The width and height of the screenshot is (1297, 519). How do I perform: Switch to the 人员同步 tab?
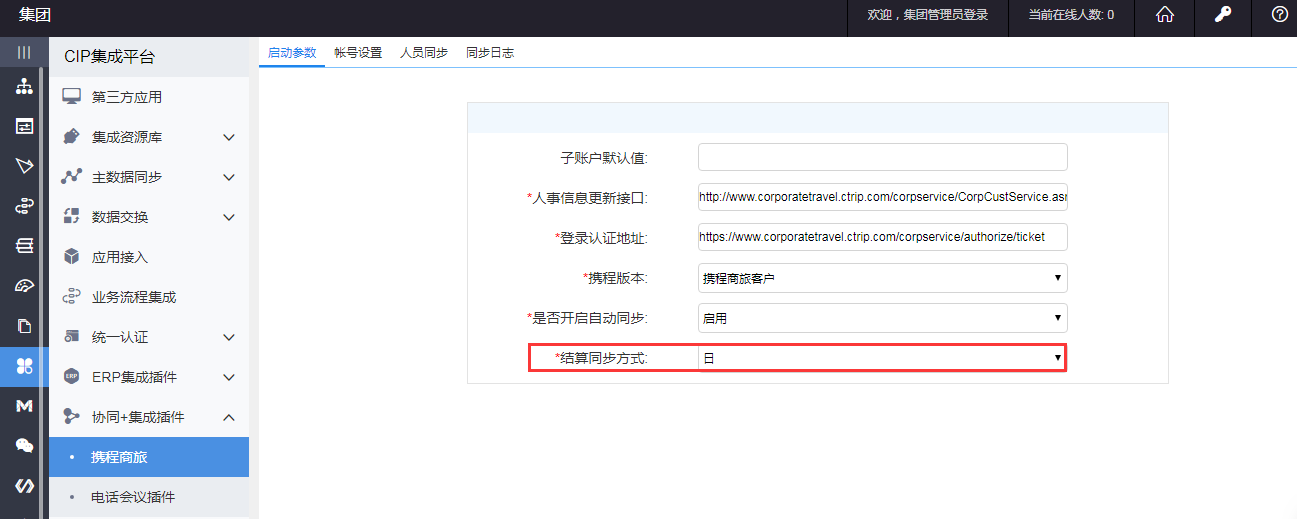pyautogui.click(x=424, y=53)
